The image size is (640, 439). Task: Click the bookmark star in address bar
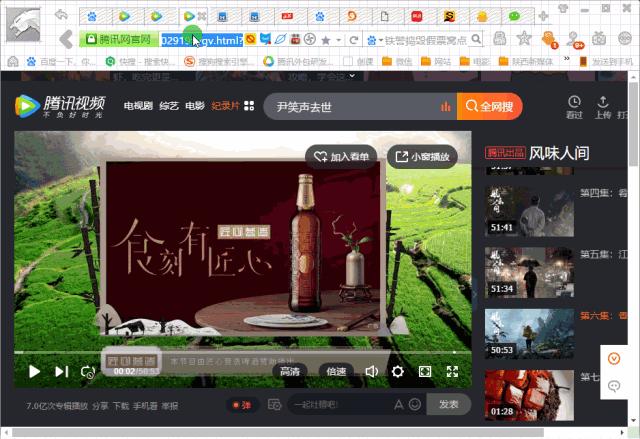click(326, 40)
